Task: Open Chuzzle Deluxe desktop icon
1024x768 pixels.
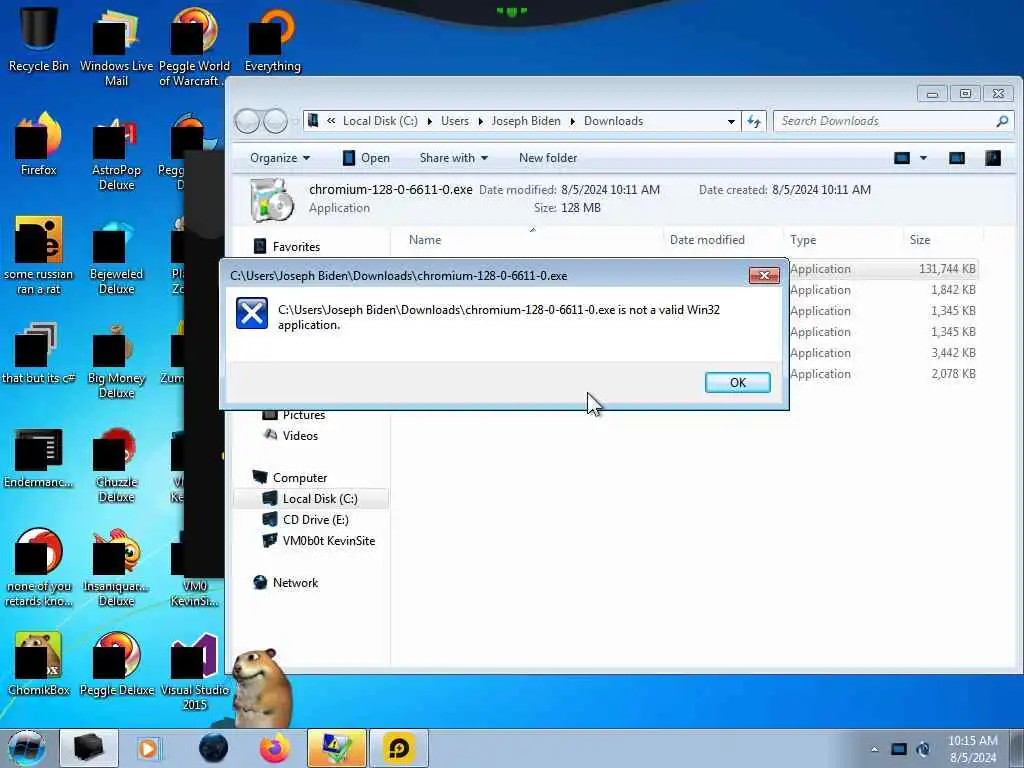Action: (116, 466)
